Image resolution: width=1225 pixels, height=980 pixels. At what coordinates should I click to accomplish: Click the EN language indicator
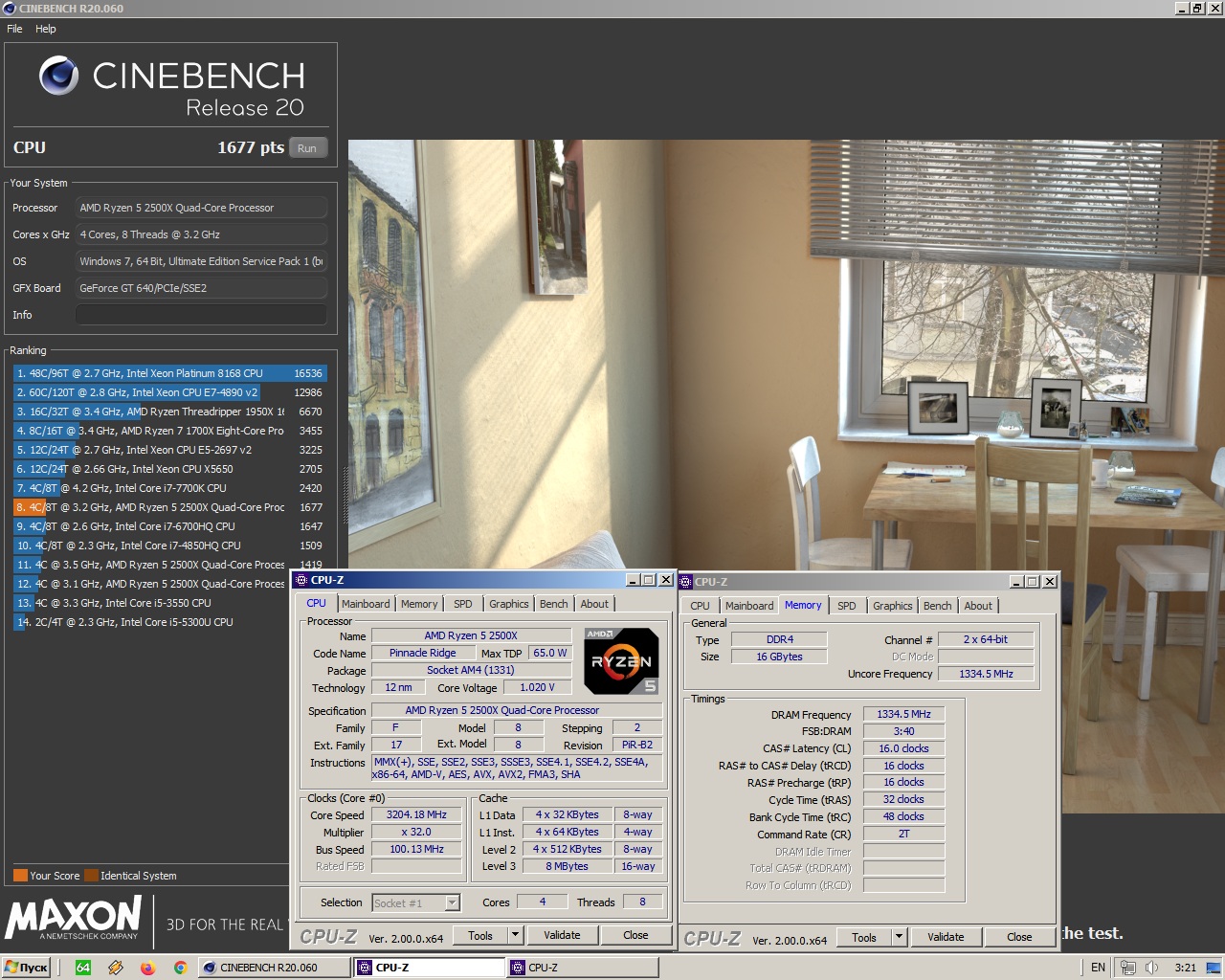click(x=1098, y=968)
